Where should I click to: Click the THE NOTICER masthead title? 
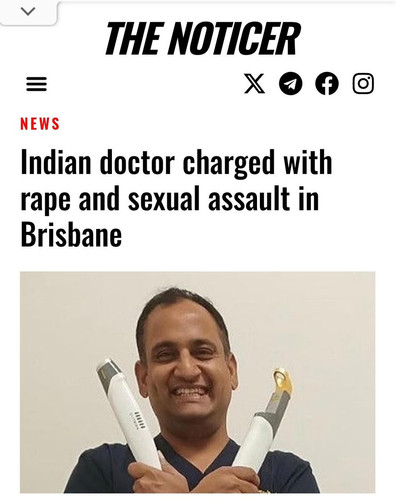point(202,38)
